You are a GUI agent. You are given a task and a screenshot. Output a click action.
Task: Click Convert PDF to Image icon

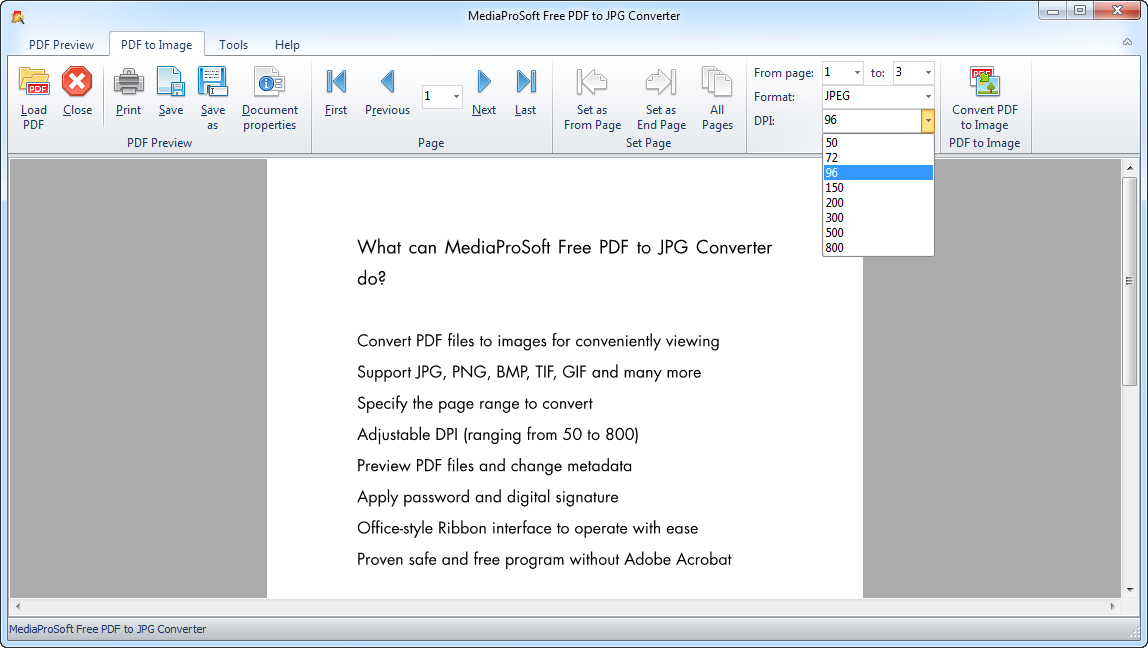(985, 81)
